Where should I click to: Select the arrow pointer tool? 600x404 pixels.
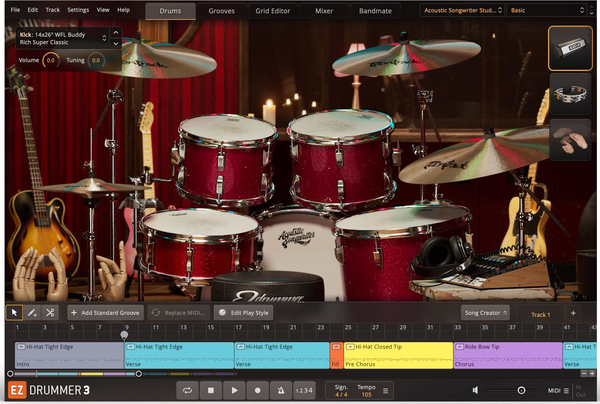14,312
